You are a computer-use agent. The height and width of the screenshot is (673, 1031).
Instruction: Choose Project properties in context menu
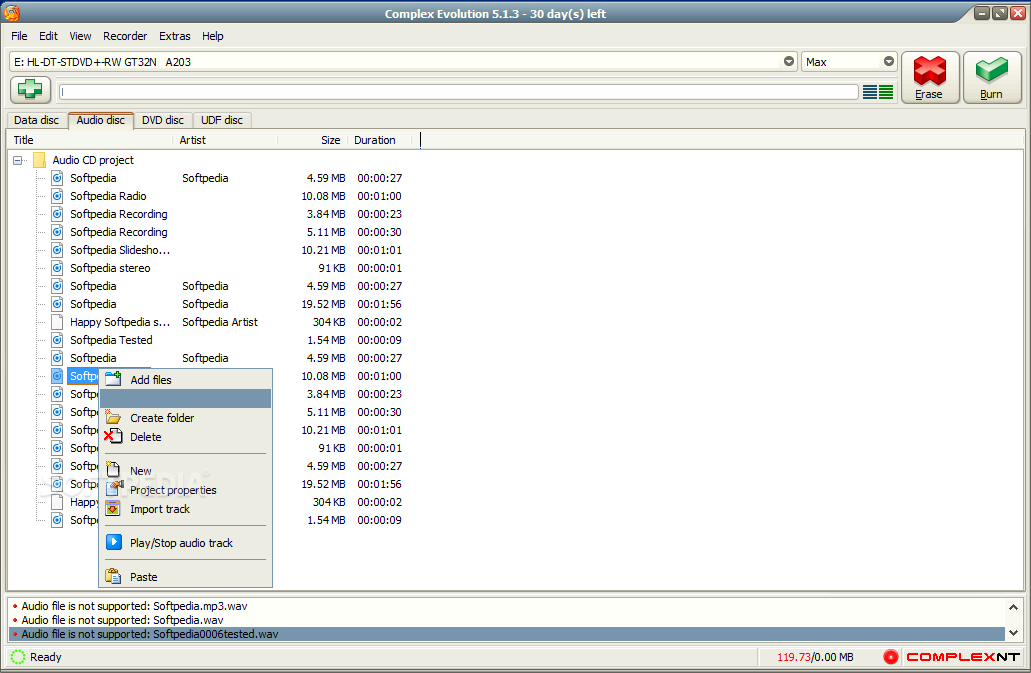tap(185, 490)
